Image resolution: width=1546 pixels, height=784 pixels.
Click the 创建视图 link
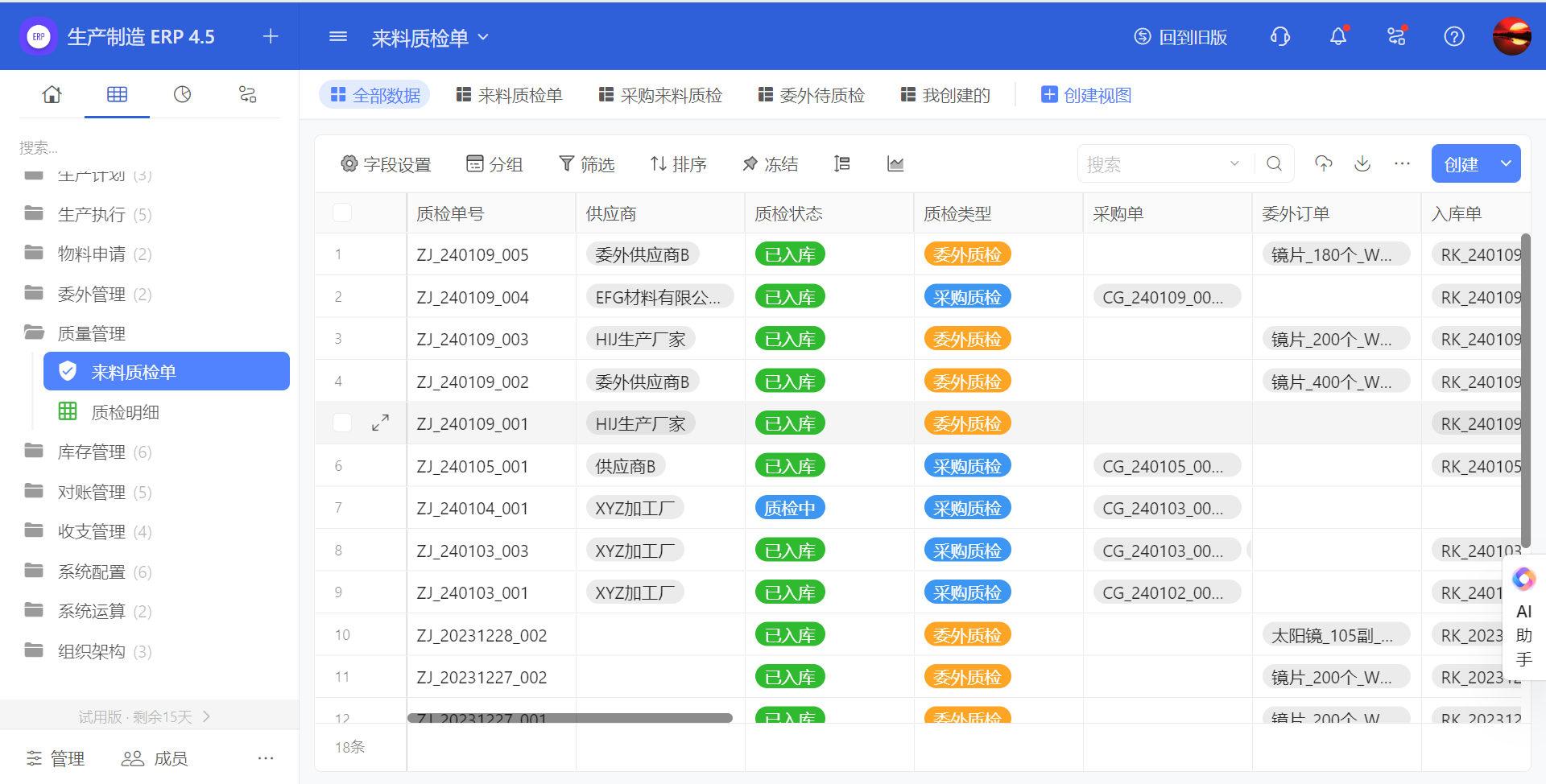click(1086, 95)
